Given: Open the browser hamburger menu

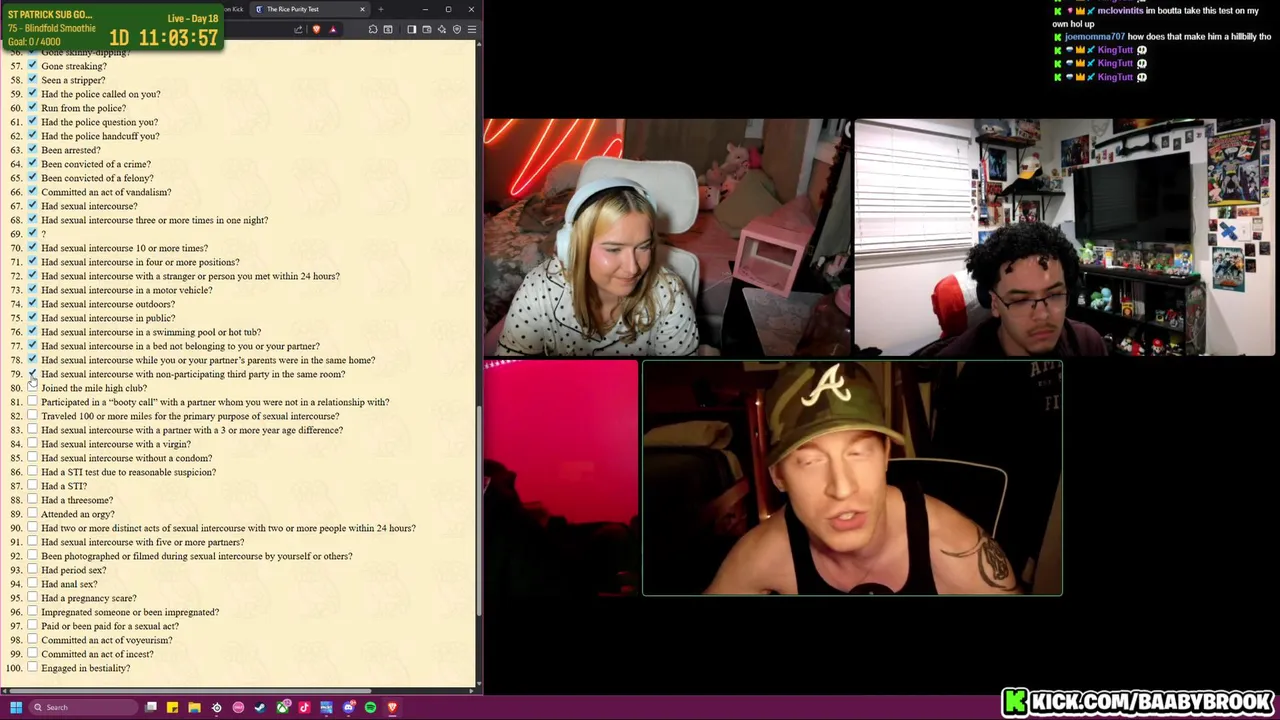Looking at the screenshot, I should pos(472,29).
